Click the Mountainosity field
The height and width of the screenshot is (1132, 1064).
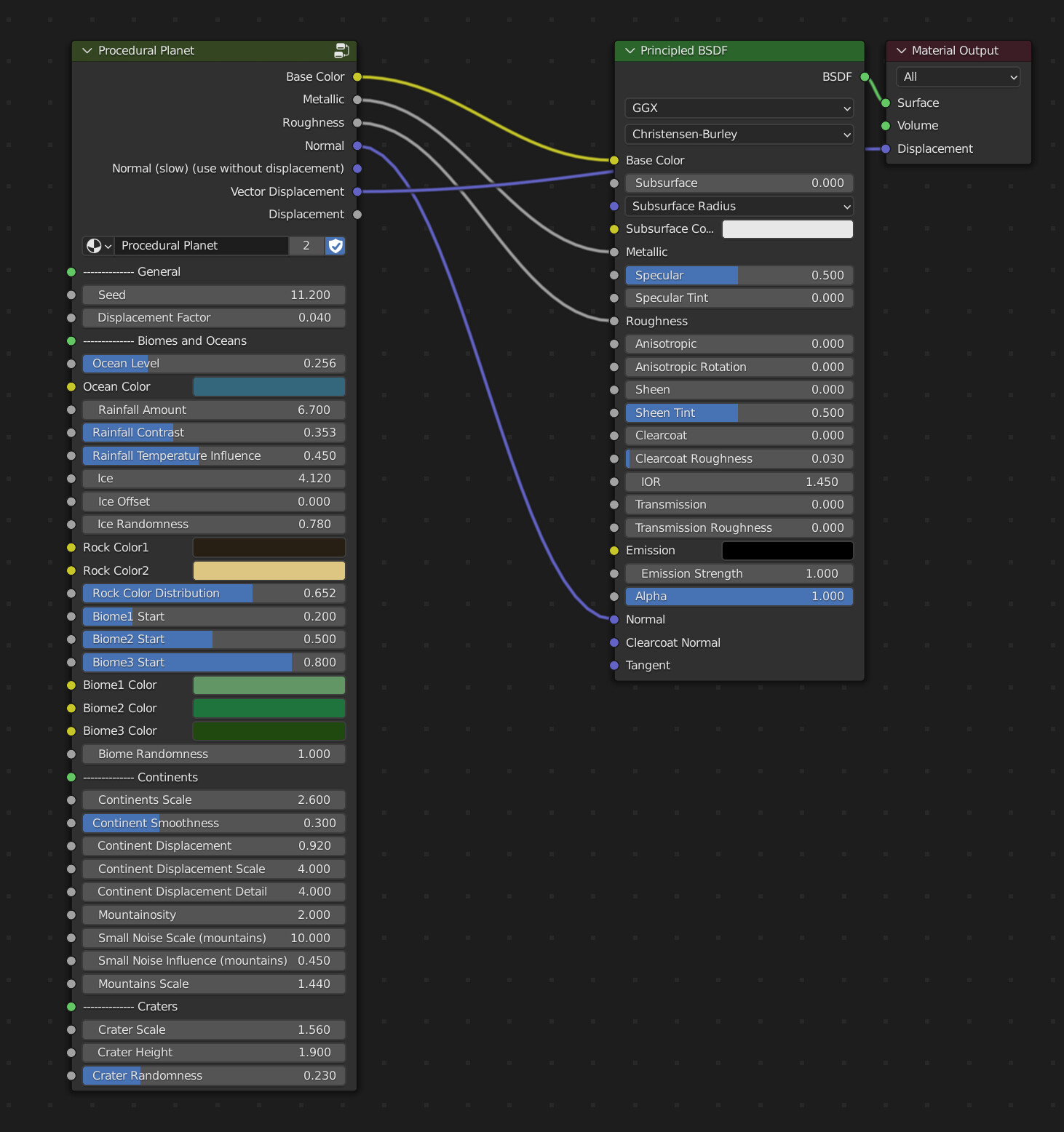214,914
